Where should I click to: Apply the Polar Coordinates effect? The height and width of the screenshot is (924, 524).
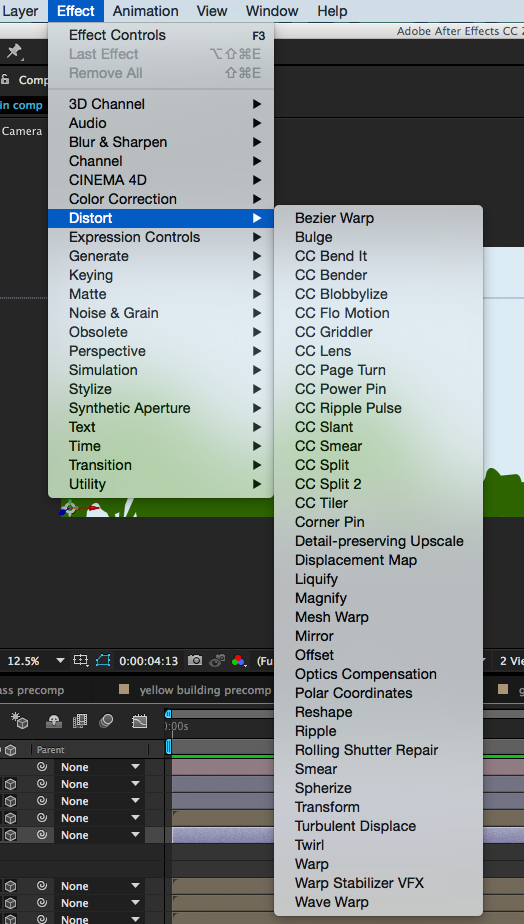378,693
